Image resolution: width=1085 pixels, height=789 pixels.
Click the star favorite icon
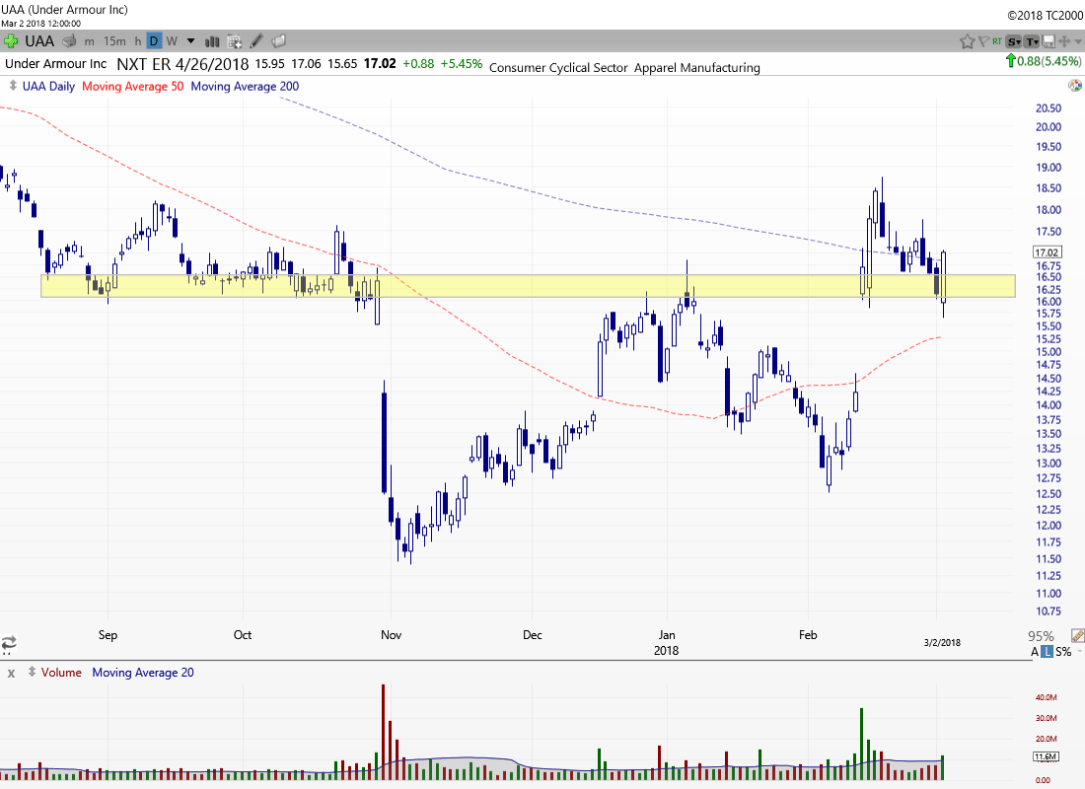point(967,41)
